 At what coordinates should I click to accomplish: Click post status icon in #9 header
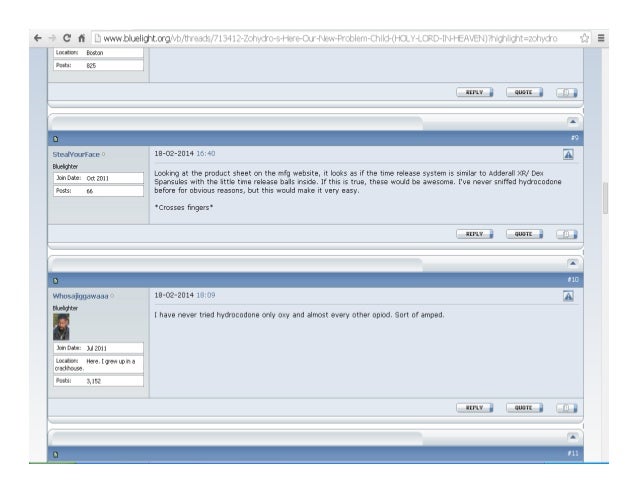[56, 139]
